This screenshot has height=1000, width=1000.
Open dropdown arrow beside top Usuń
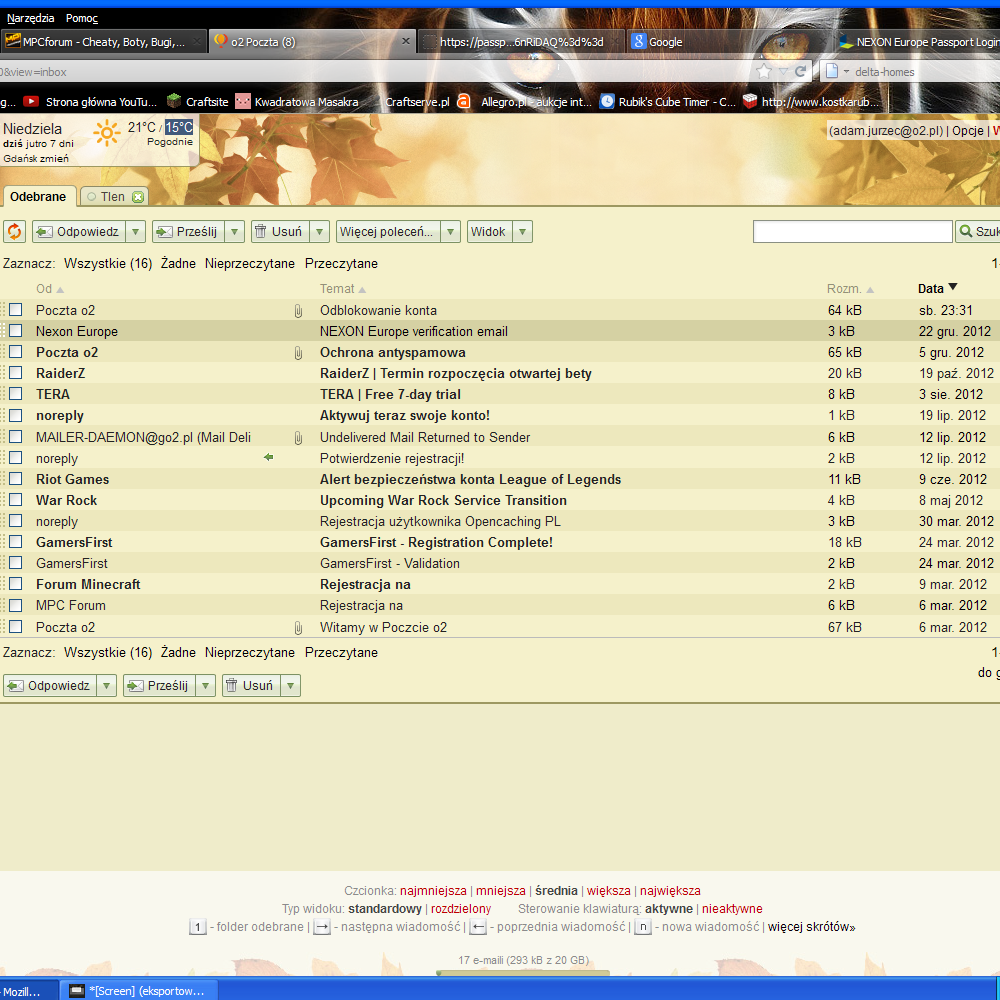click(319, 232)
